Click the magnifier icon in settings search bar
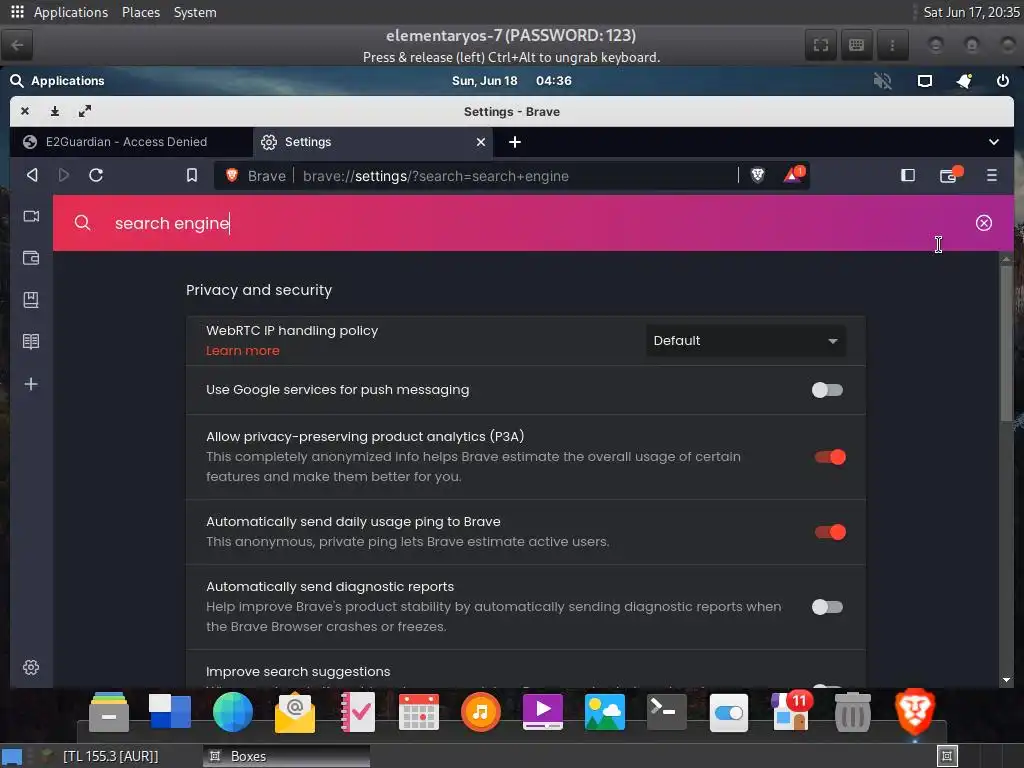1024x768 pixels. click(x=82, y=223)
